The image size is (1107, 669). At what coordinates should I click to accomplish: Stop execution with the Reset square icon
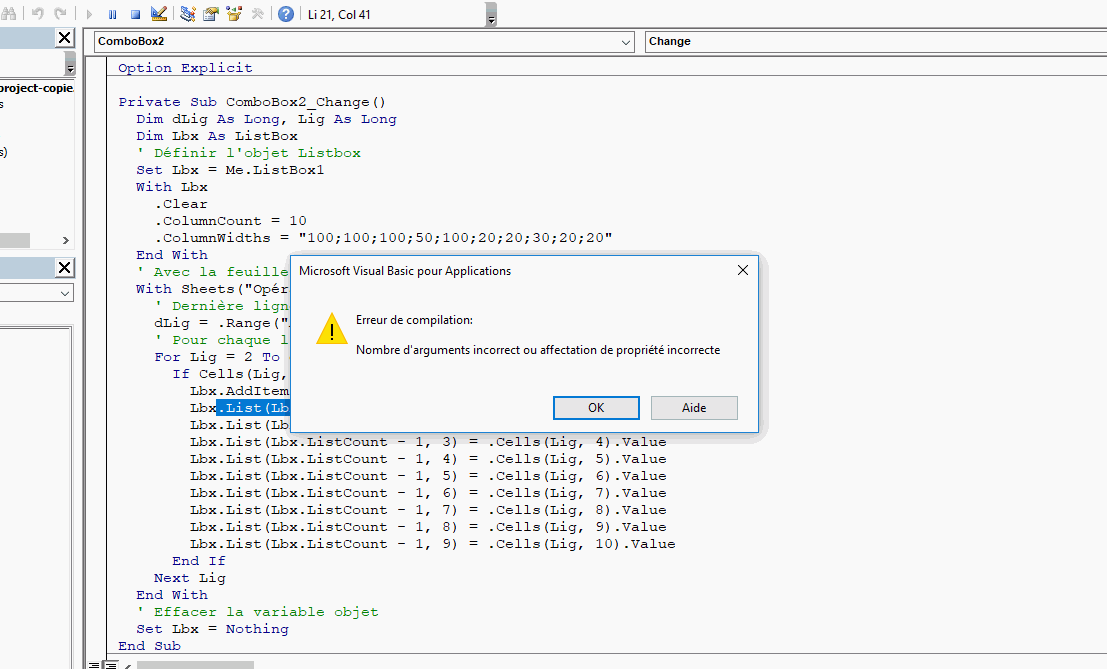(x=135, y=14)
